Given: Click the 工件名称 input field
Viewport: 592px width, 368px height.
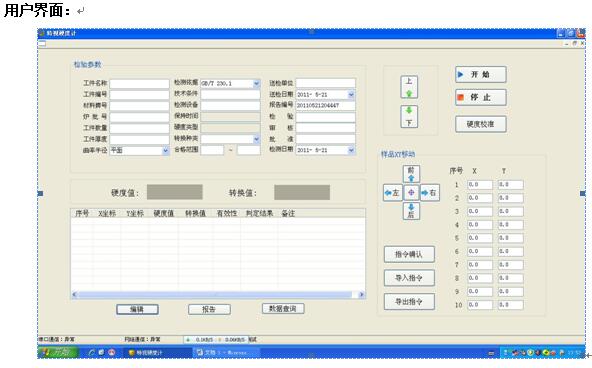Looking at the screenshot, I should tap(139, 83).
